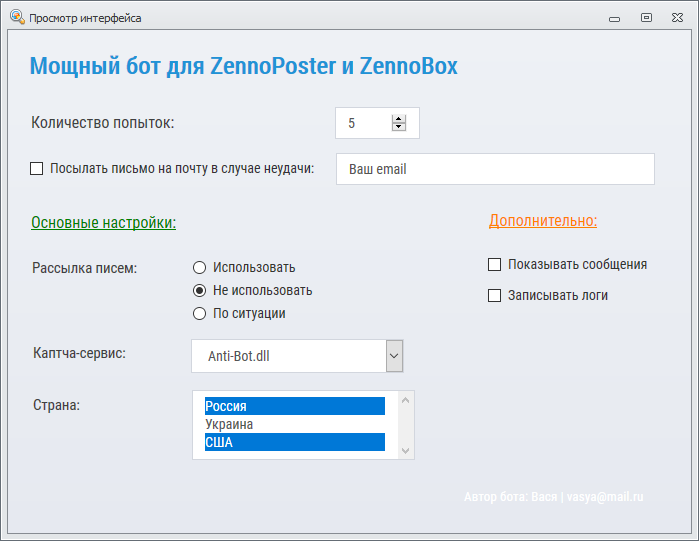Viewport: 699px width, 541px height.
Task: Select the 'Не использовать' radio option
Action: 199,291
